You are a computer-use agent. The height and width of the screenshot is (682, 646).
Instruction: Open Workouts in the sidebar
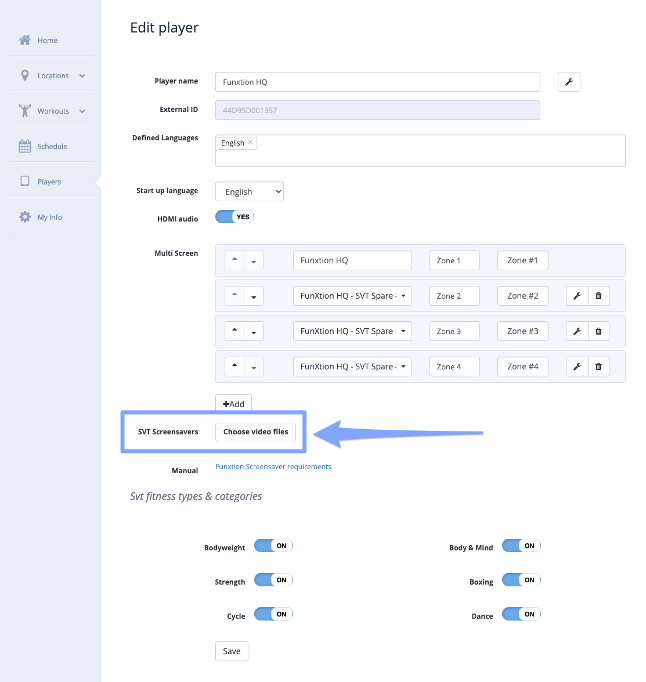tap(51, 110)
